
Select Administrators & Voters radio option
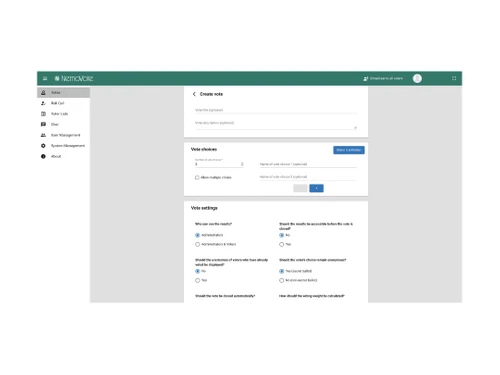(197, 244)
